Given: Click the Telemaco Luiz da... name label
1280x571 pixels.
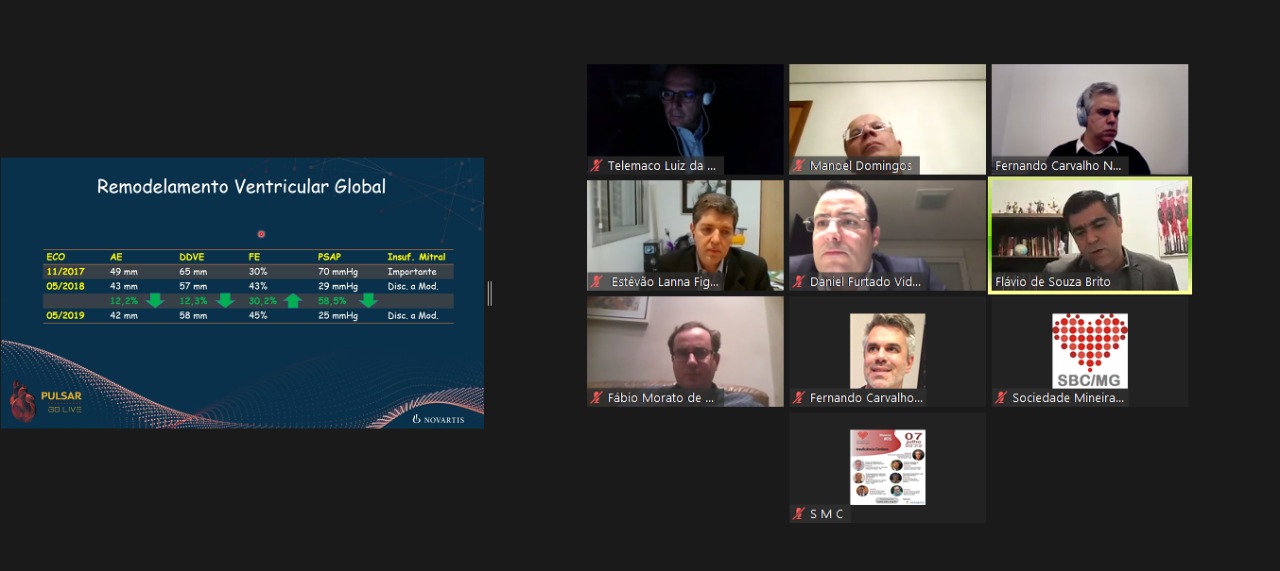Looking at the screenshot, I should tap(661, 166).
